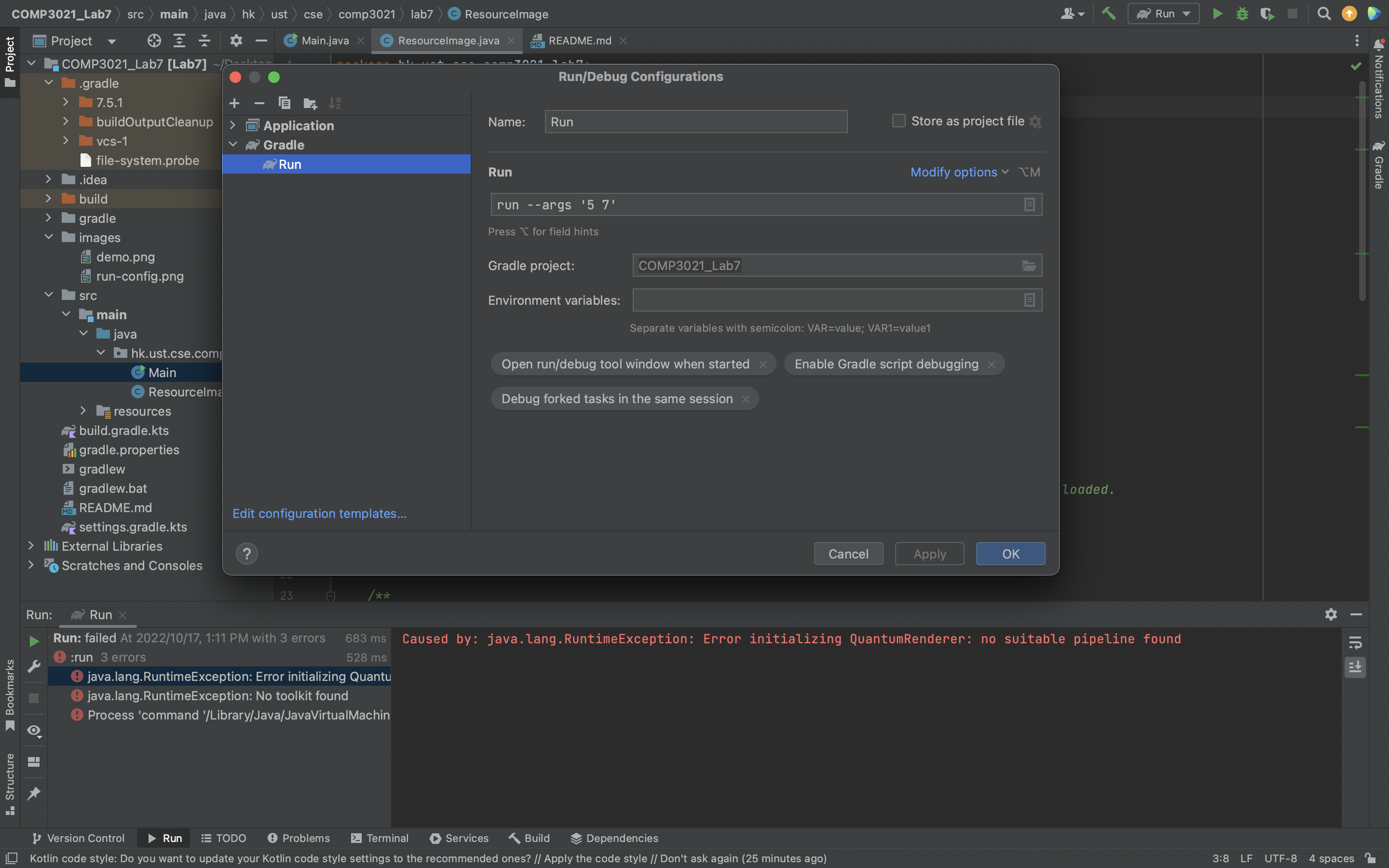This screenshot has width=1389, height=868.
Task: Expand the Application configuration group
Action: (x=233, y=125)
